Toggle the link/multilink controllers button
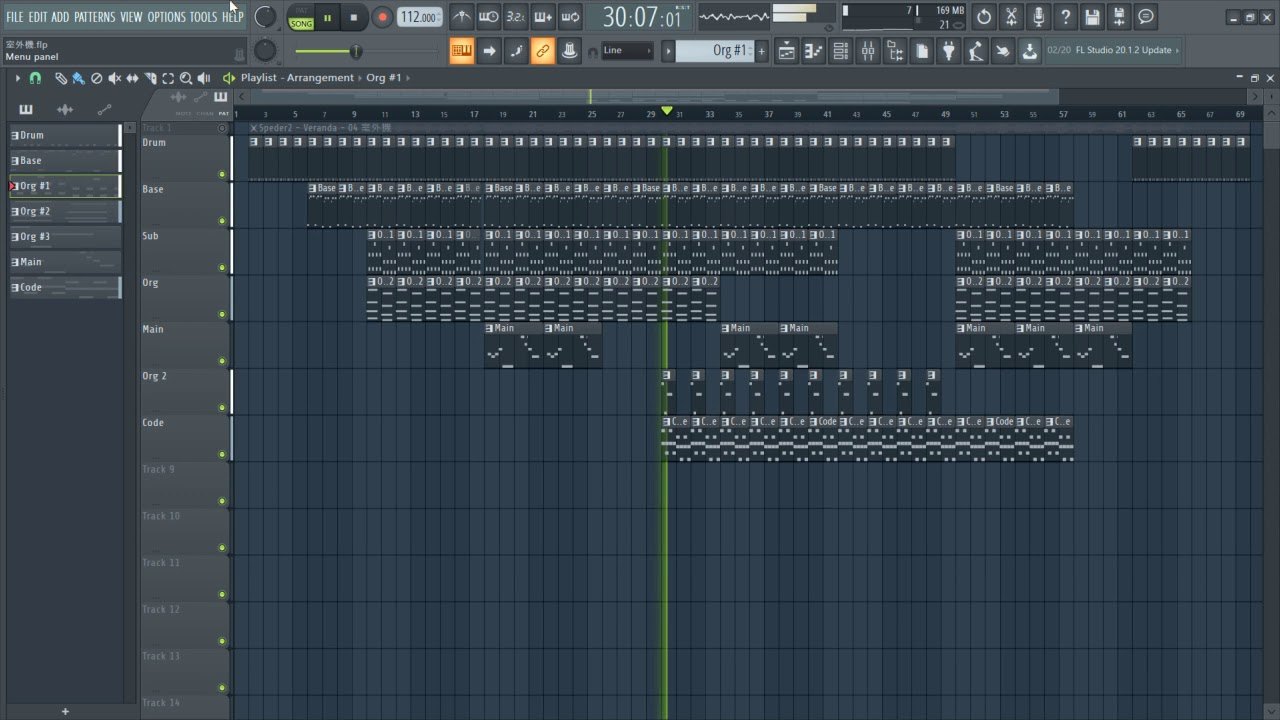1280x720 pixels. coord(543,51)
